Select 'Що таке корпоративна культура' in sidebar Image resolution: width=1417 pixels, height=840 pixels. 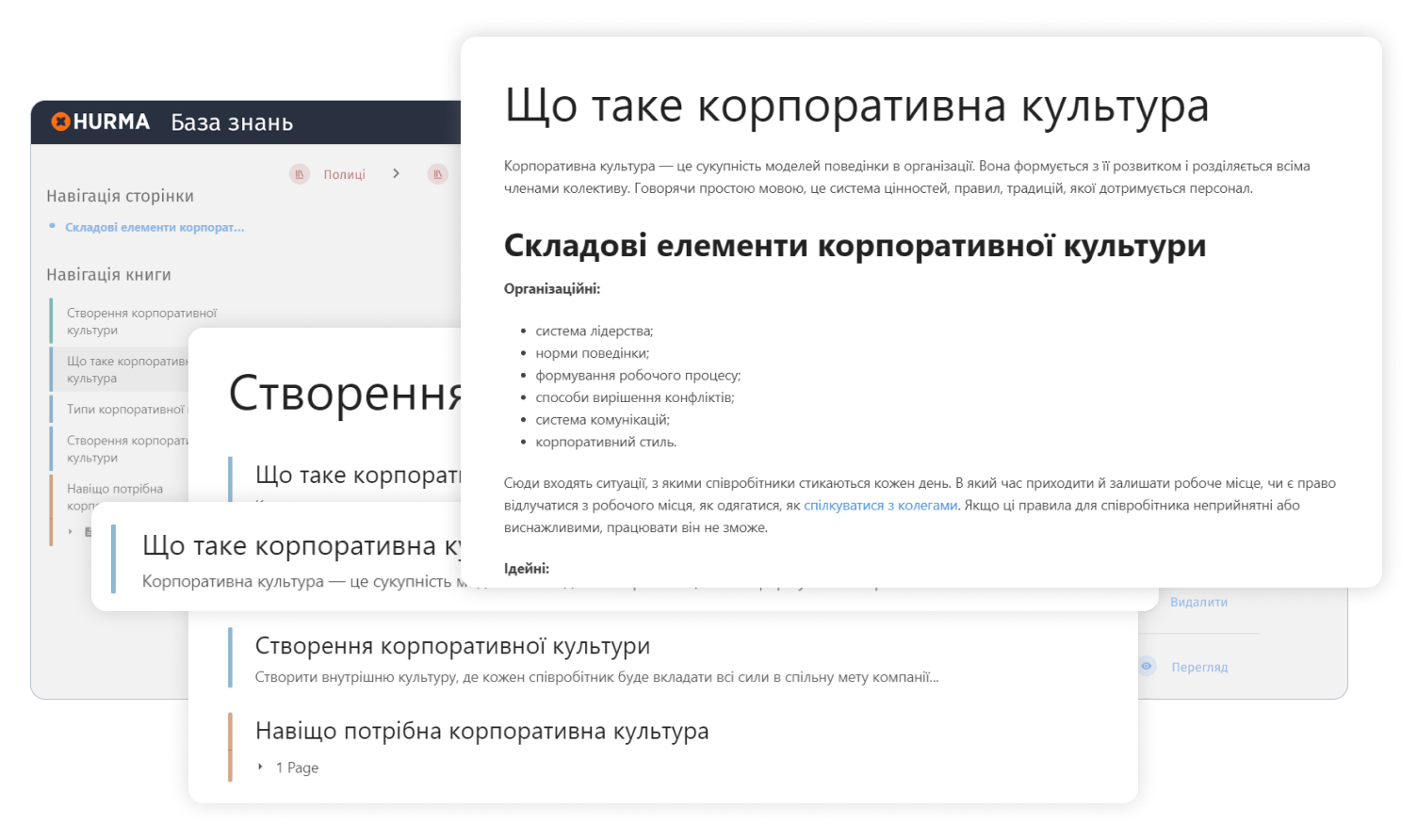126,369
